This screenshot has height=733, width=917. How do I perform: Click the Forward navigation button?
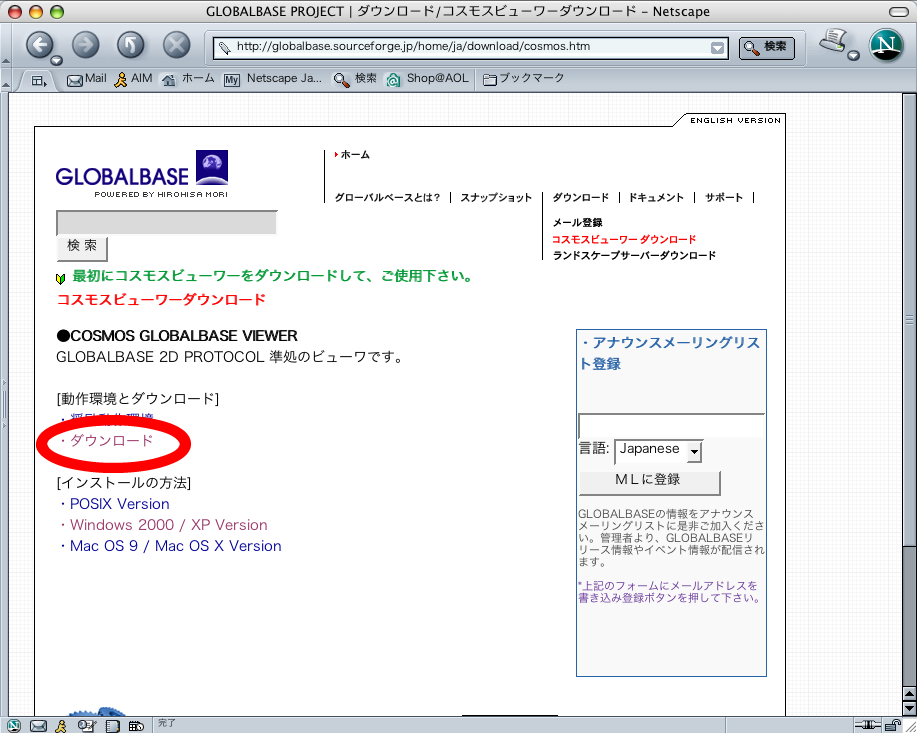(x=85, y=45)
